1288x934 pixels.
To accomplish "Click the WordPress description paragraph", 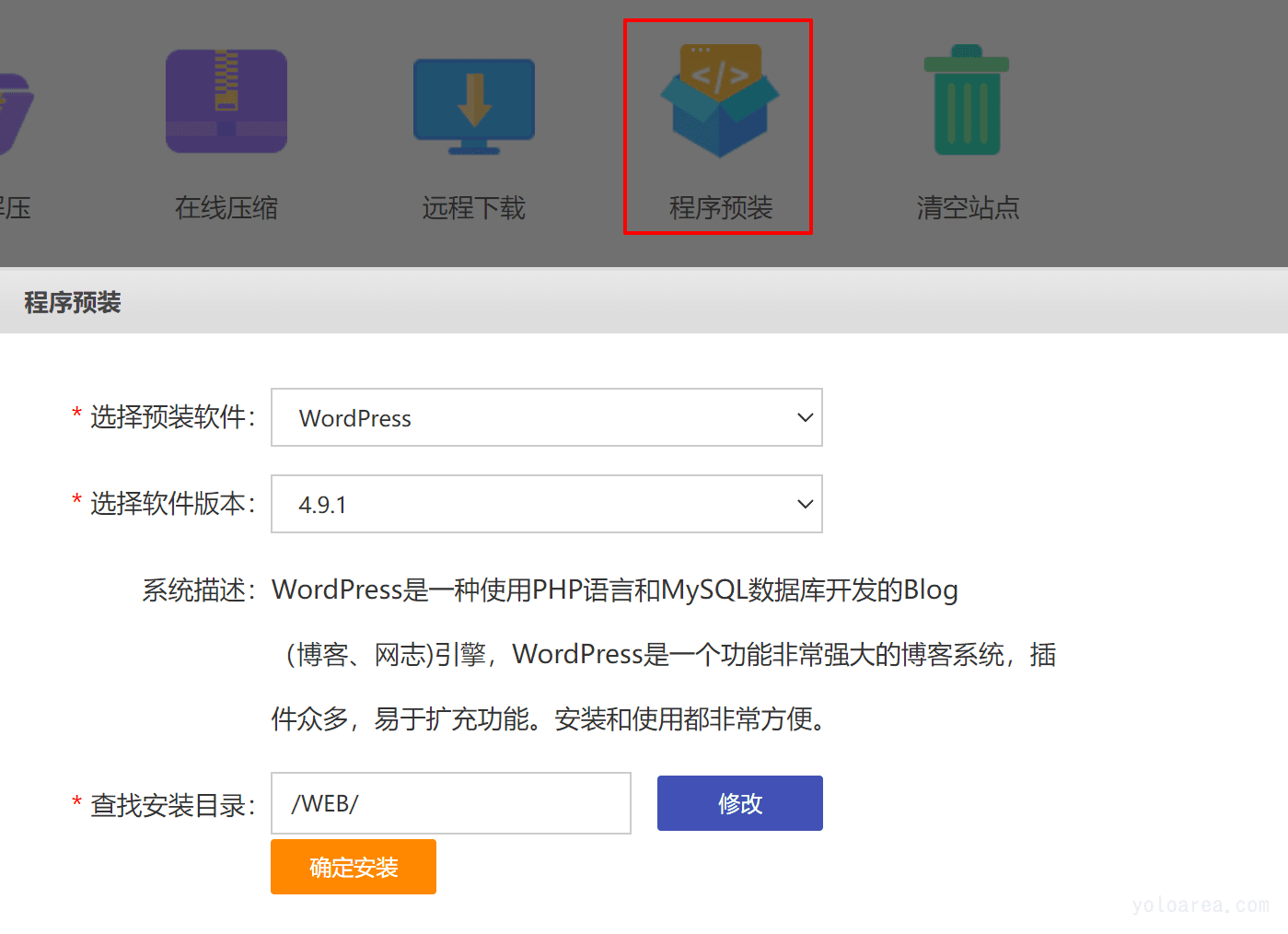I will (x=664, y=654).
